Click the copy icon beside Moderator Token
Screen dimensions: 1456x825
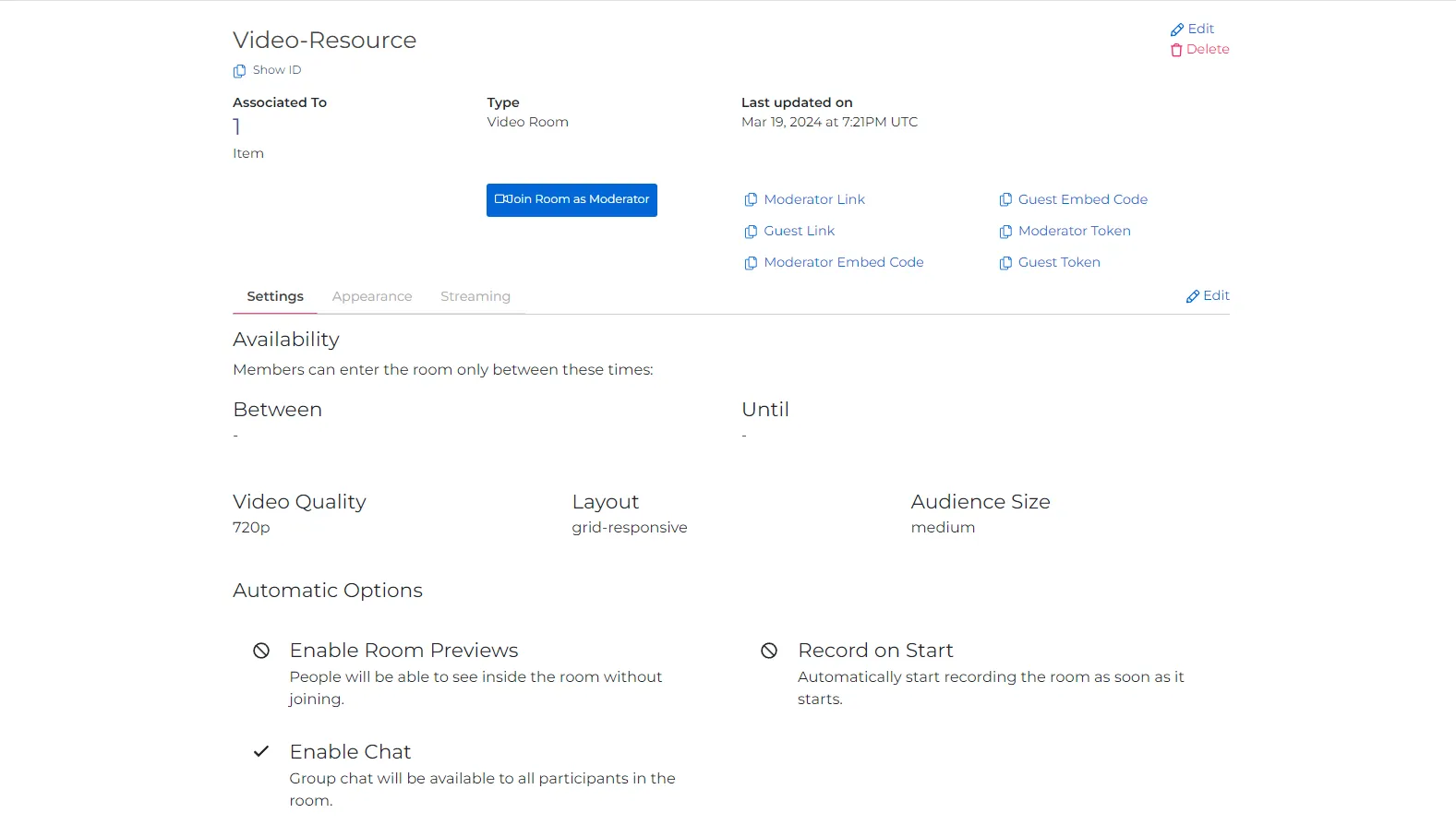(1005, 231)
